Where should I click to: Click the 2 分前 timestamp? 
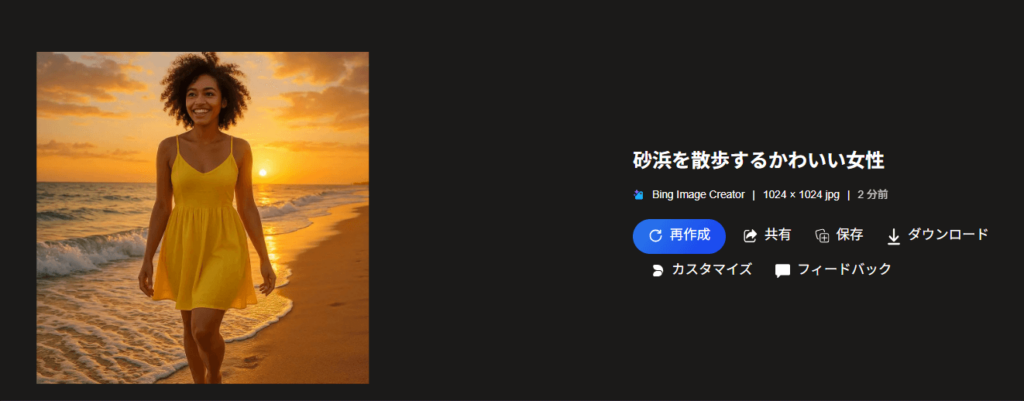coord(872,195)
